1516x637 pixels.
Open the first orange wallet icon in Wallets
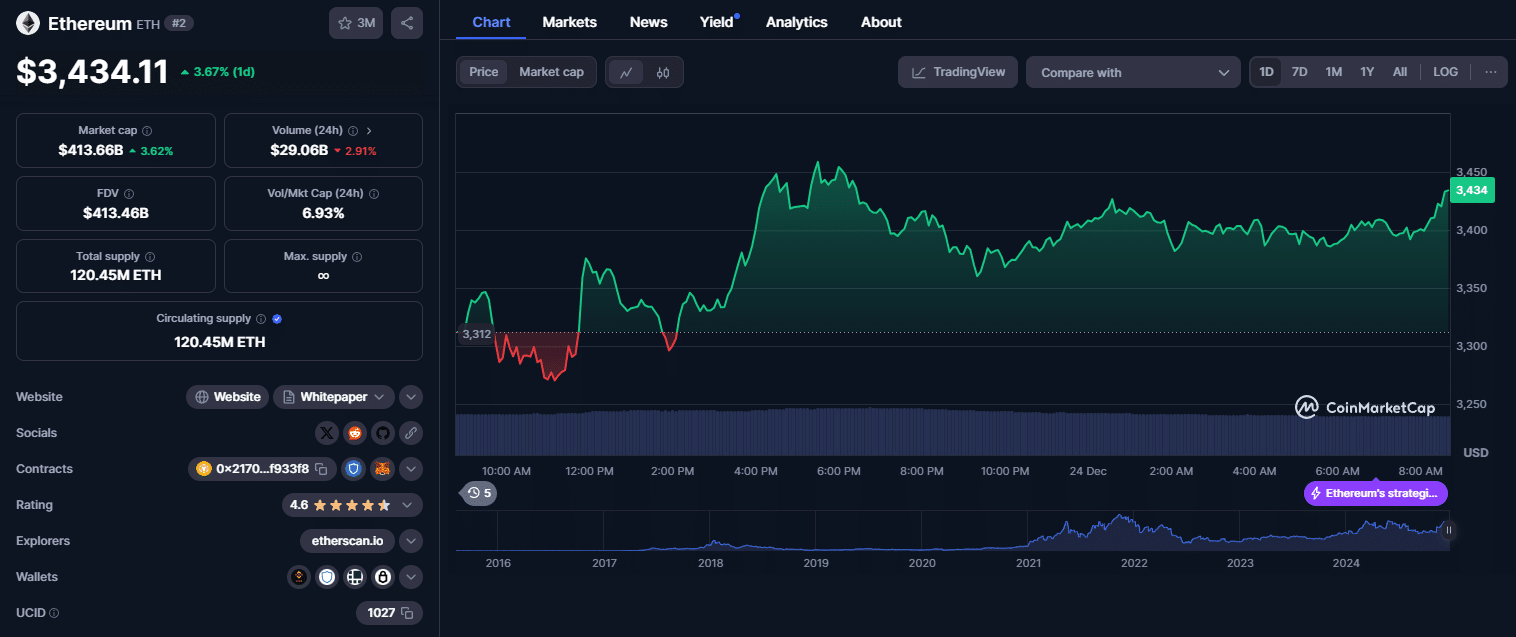[x=299, y=577]
